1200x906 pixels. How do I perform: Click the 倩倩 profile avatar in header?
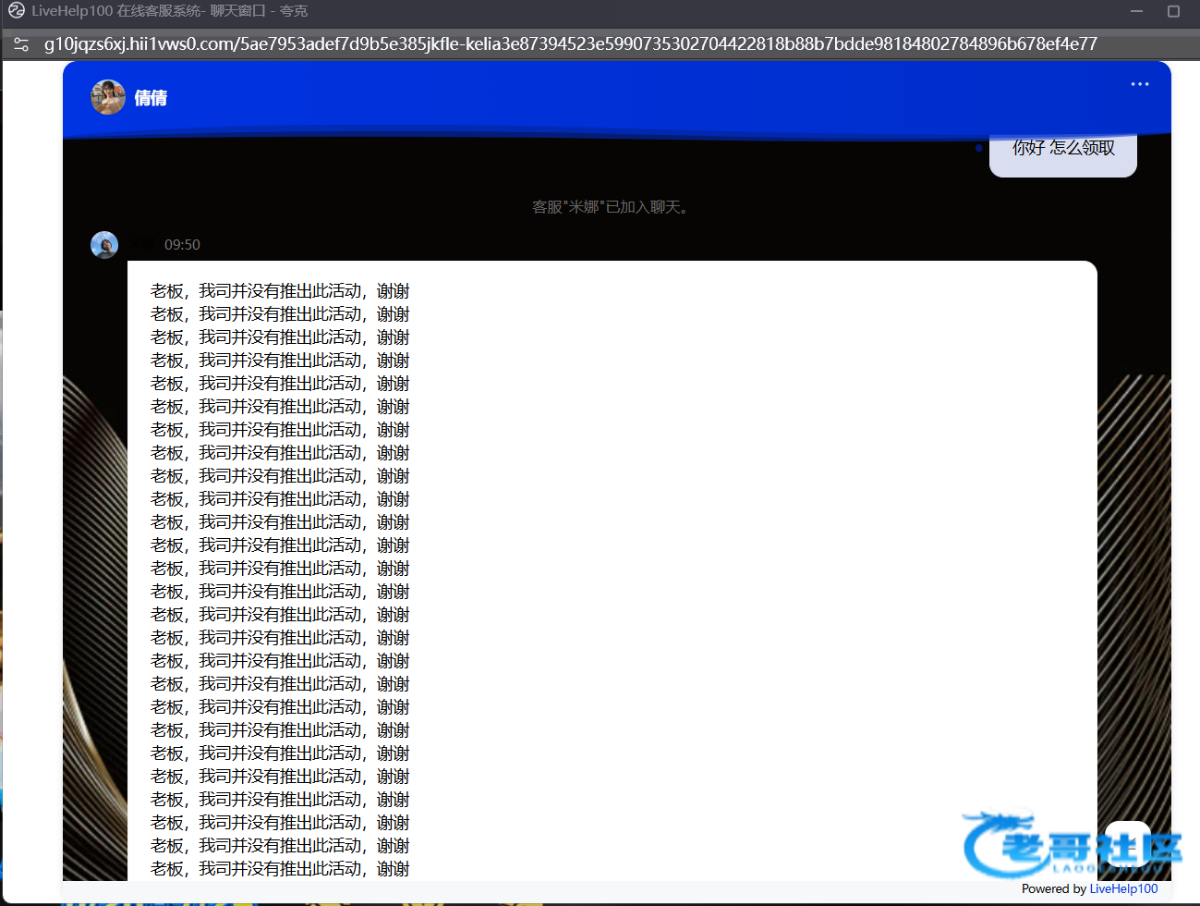click(107, 97)
